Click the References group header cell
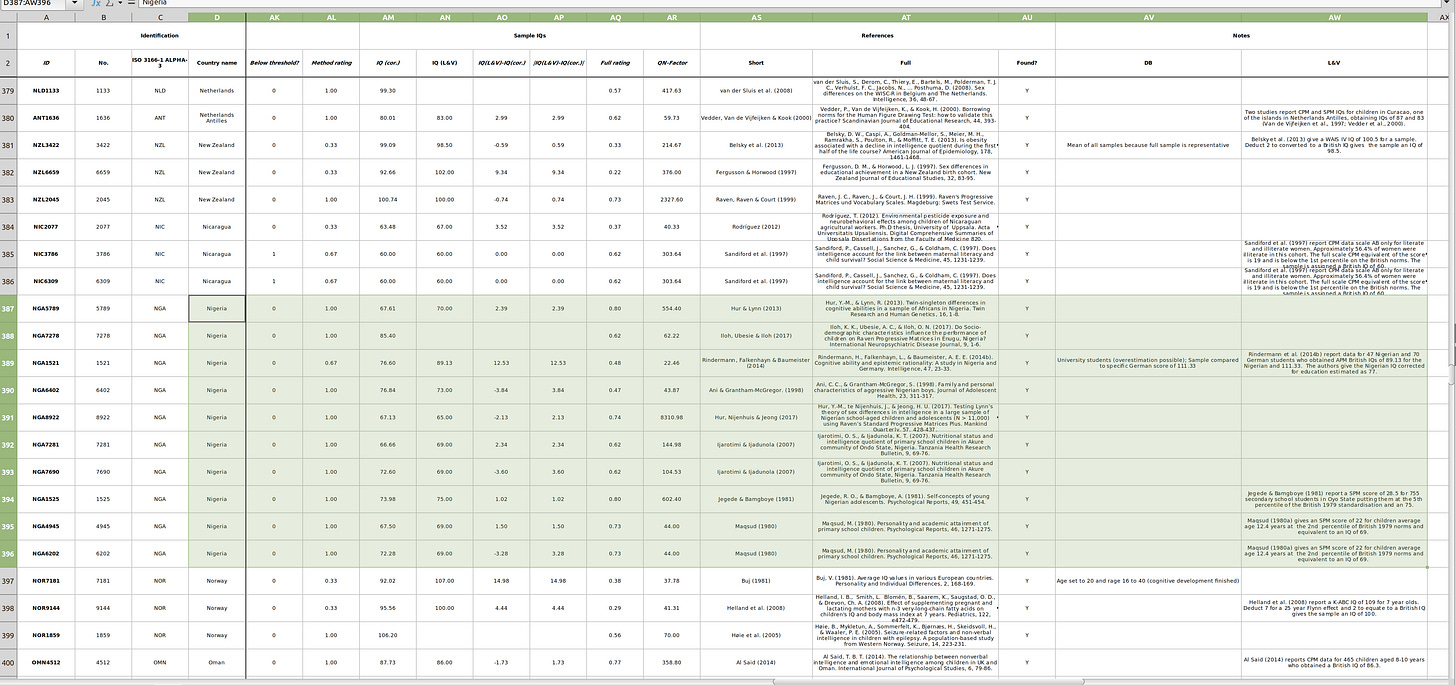 [x=877, y=36]
